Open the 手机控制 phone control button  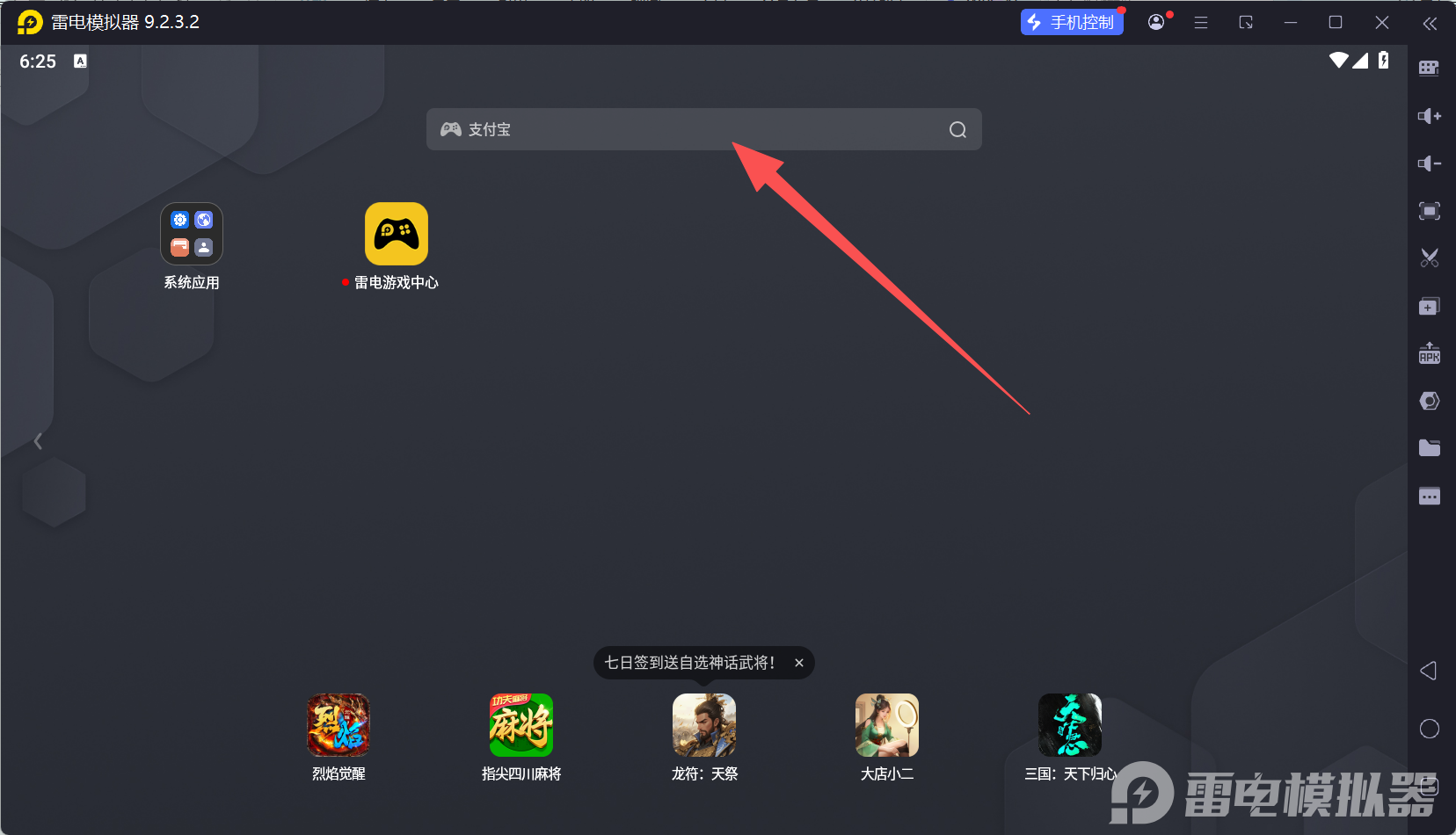[x=1072, y=22]
